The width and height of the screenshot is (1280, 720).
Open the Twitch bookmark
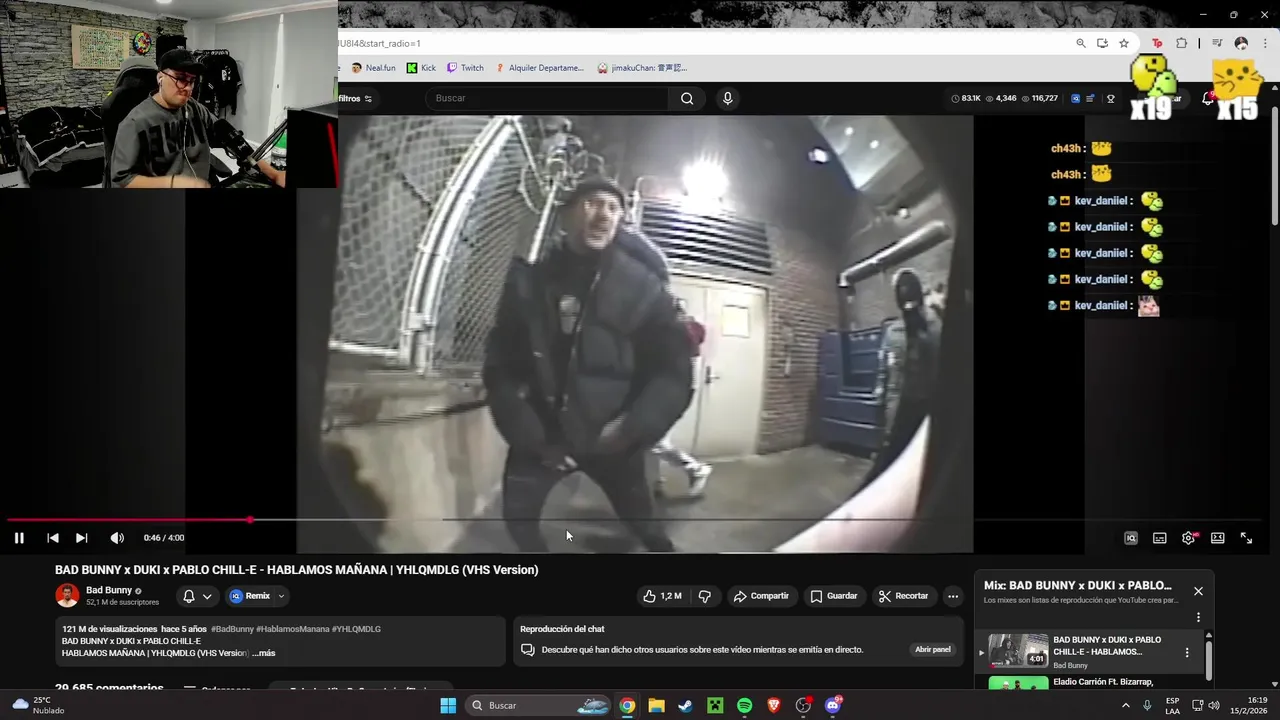[465, 68]
